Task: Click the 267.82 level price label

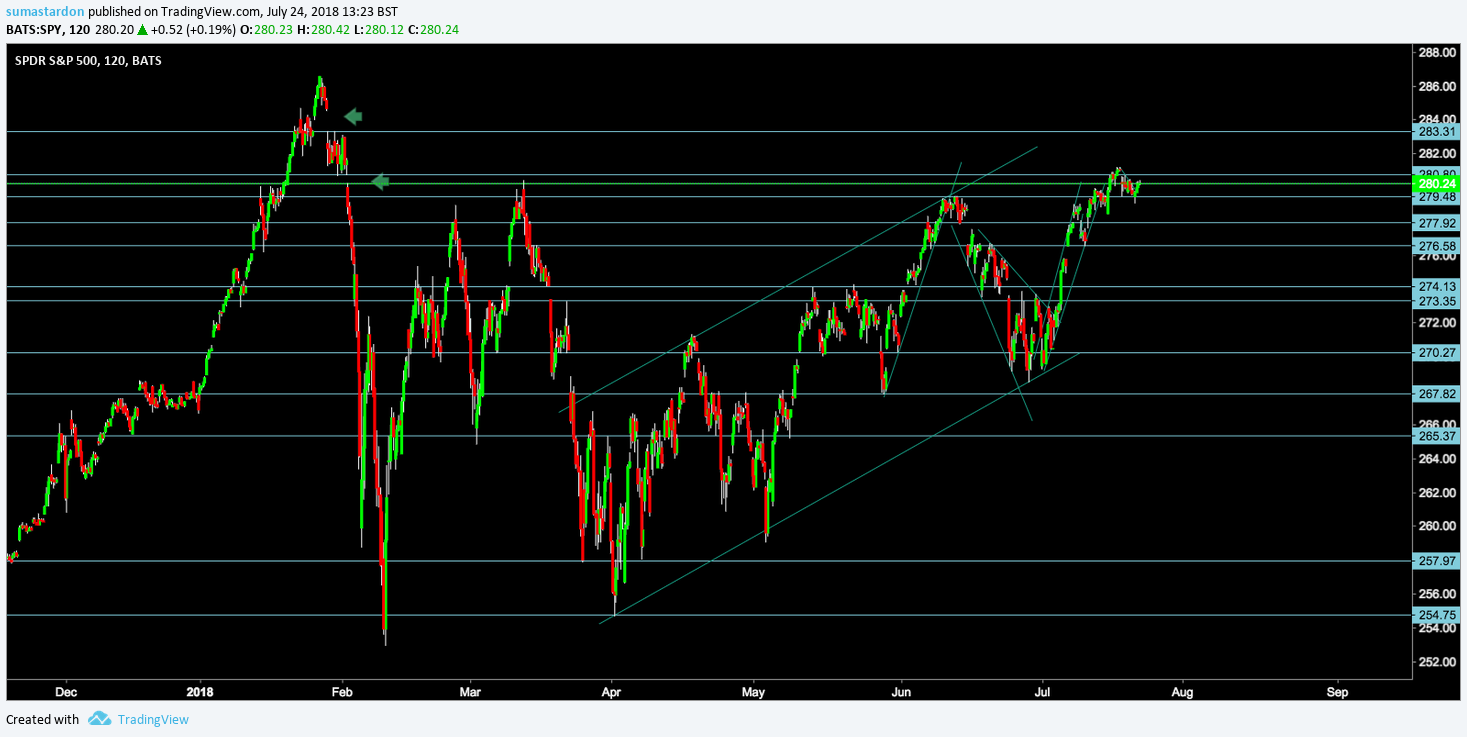Action: tap(1435, 393)
